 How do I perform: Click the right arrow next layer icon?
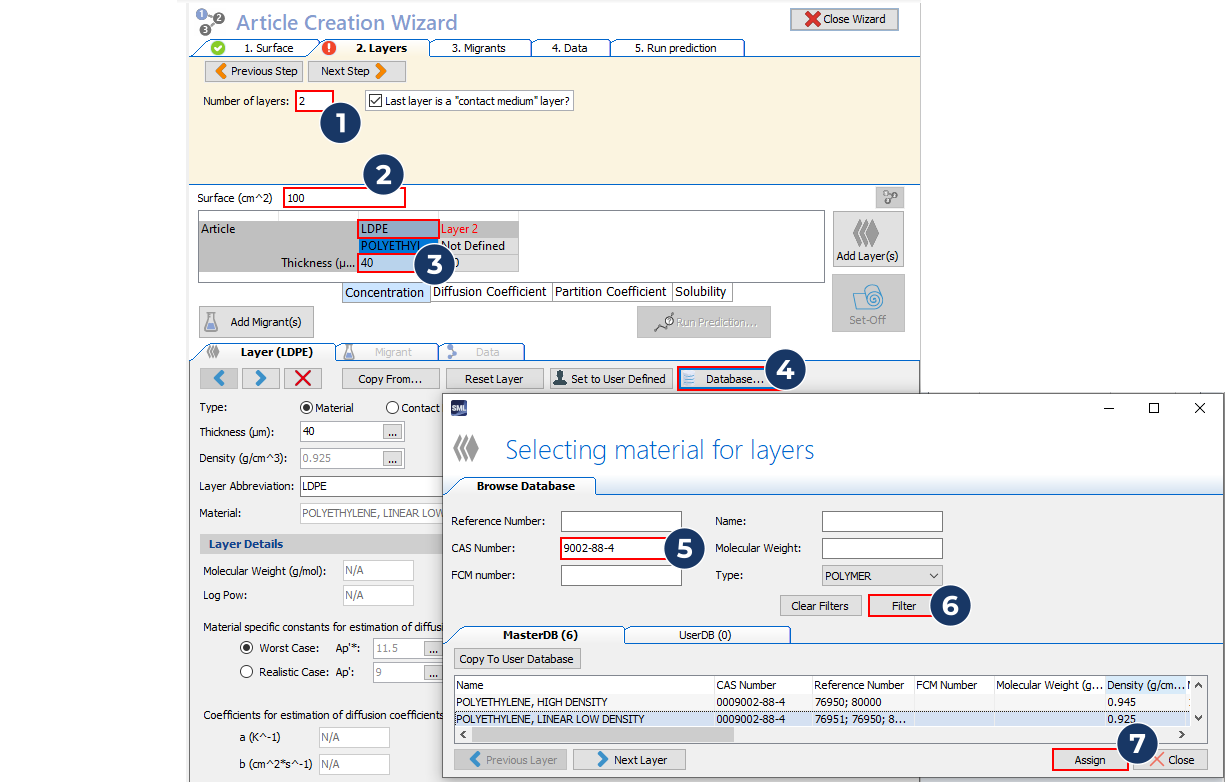coord(260,378)
